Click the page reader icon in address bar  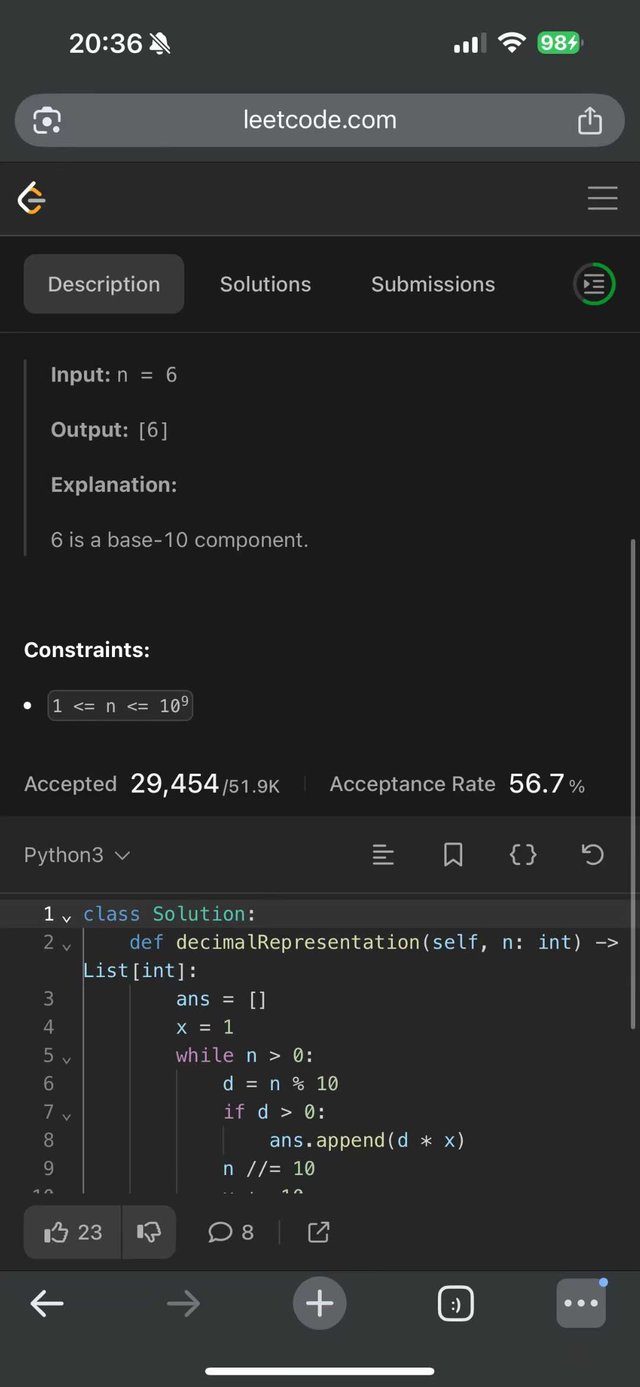[47, 121]
